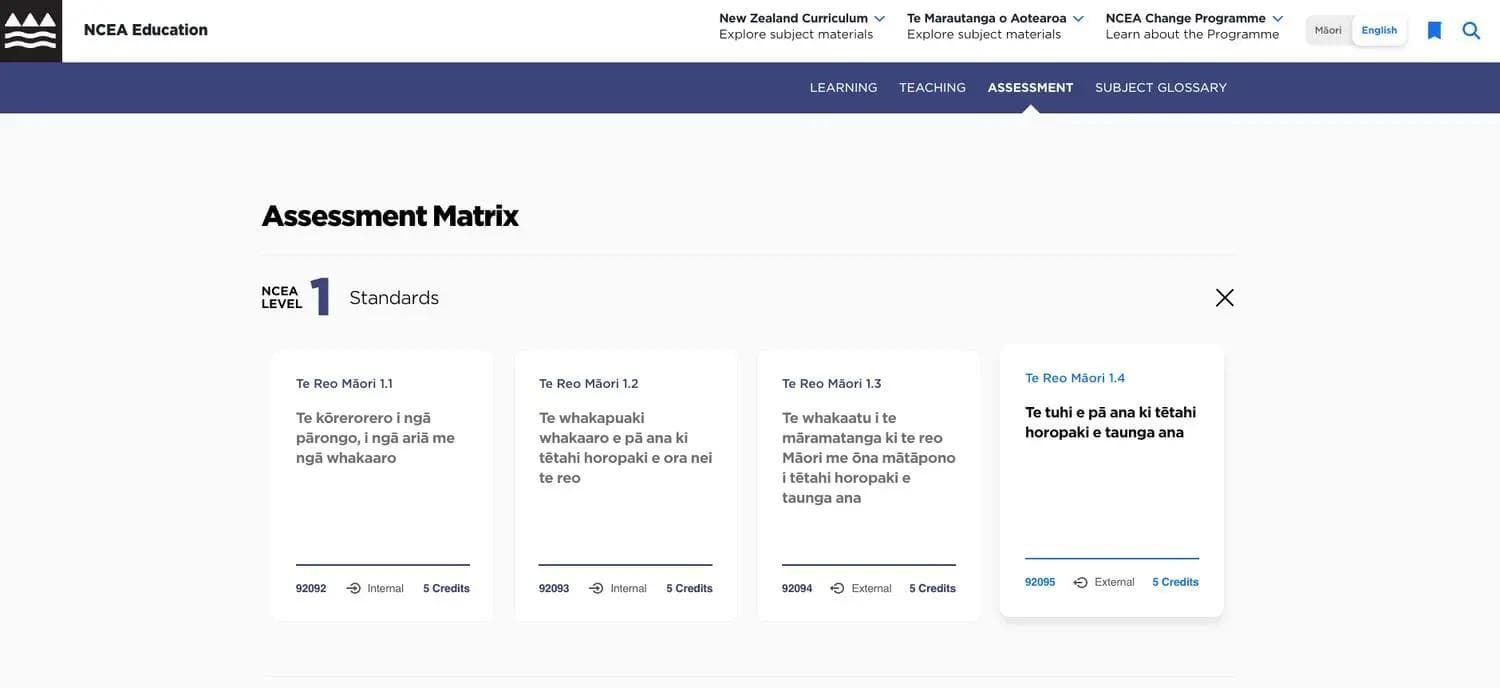The image size is (1500, 688).
Task: Switch site language to Māori
Action: tap(1328, 30)
